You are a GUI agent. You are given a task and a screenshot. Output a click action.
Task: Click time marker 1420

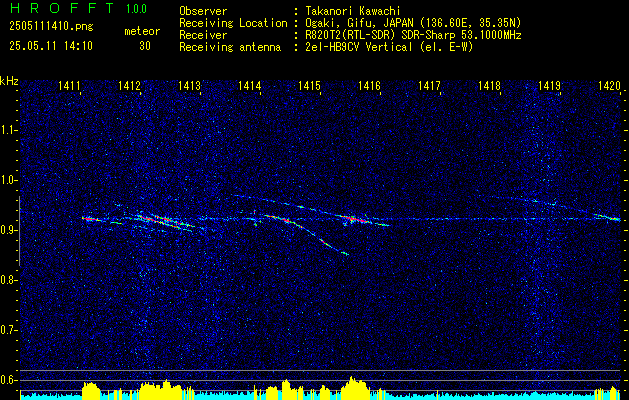[x=609, y=85]
